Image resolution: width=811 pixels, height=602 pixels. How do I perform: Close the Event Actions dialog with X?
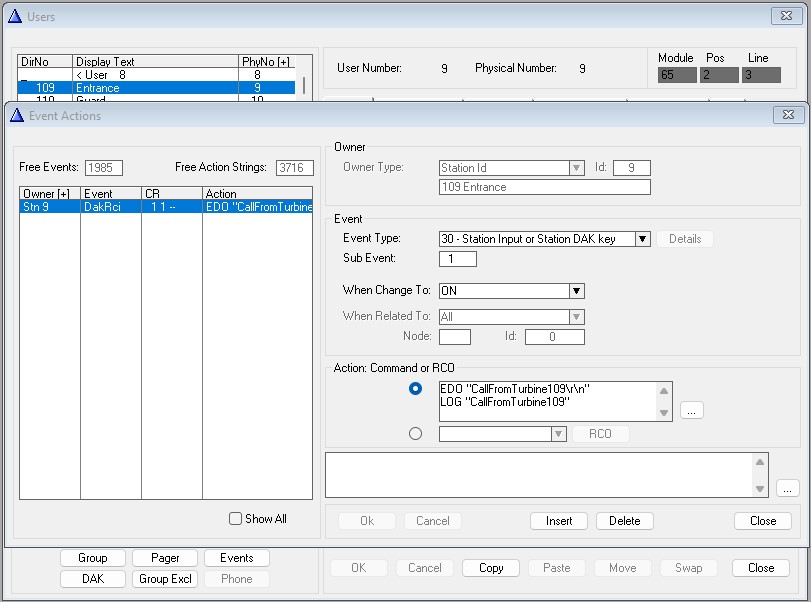(787, 115)
